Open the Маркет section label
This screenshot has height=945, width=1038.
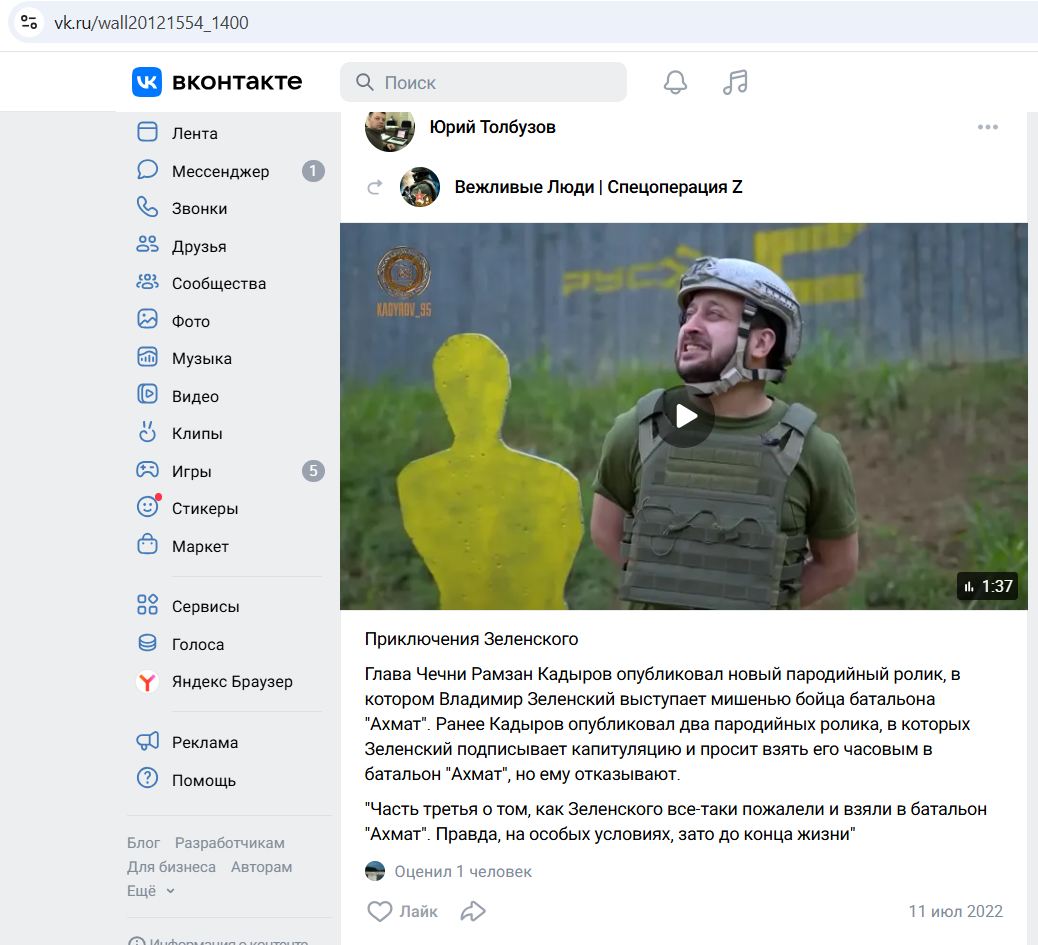200,546
